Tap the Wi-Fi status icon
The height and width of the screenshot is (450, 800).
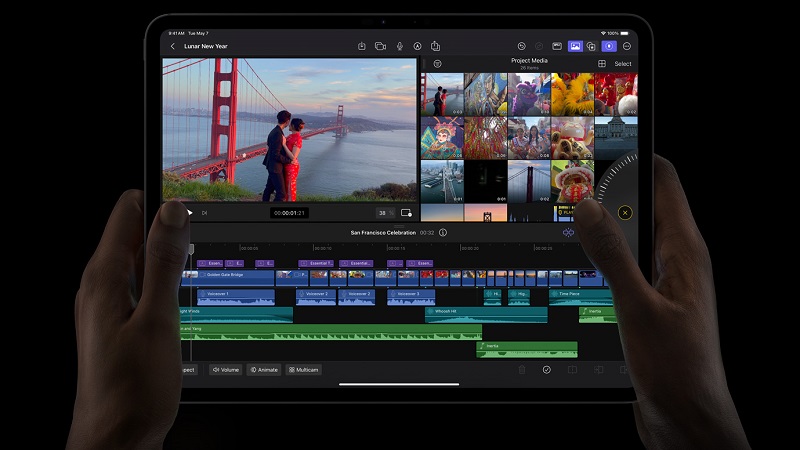(x=603, y=33)
